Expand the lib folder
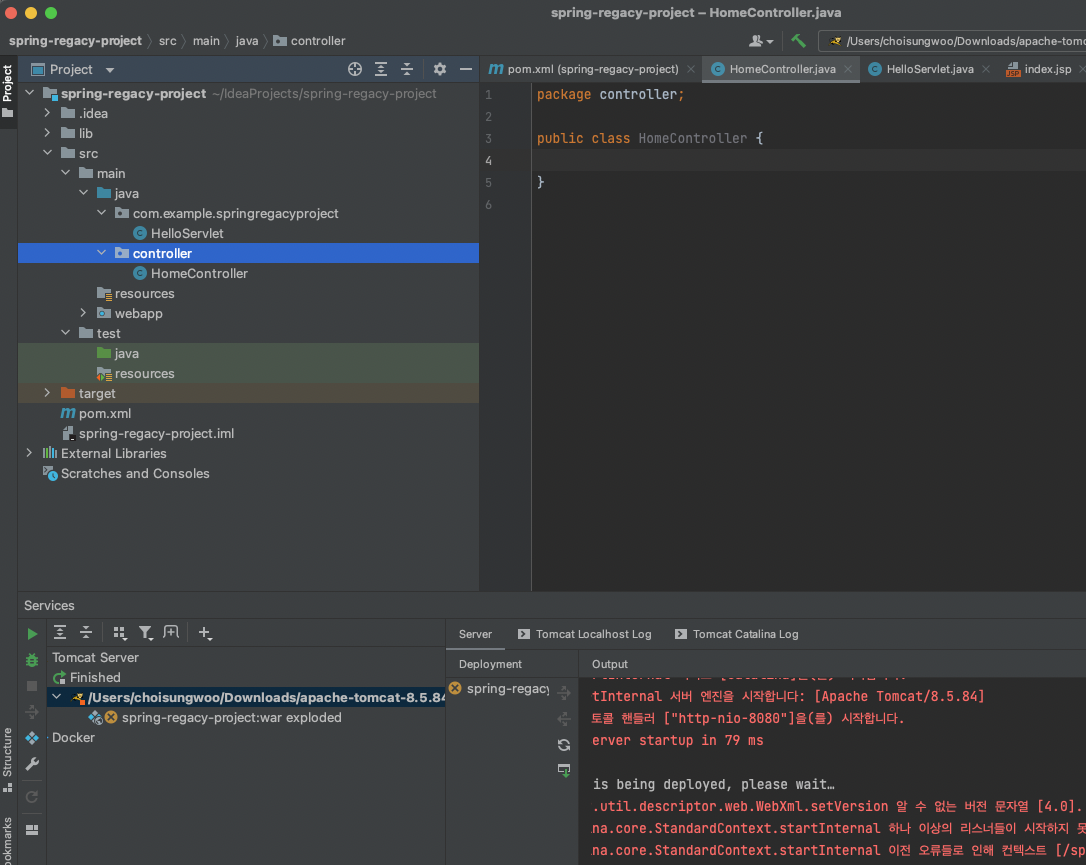 coord(47,133)
